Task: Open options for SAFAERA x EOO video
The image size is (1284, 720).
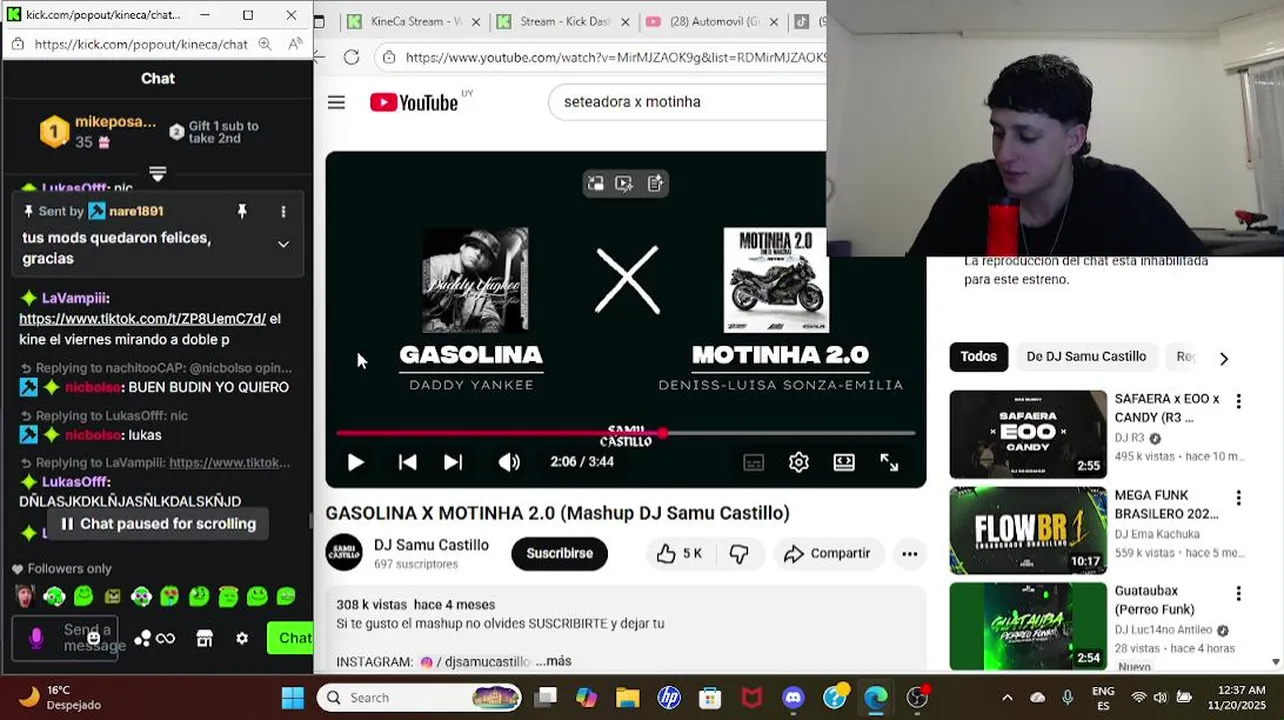Action: 1238,402
